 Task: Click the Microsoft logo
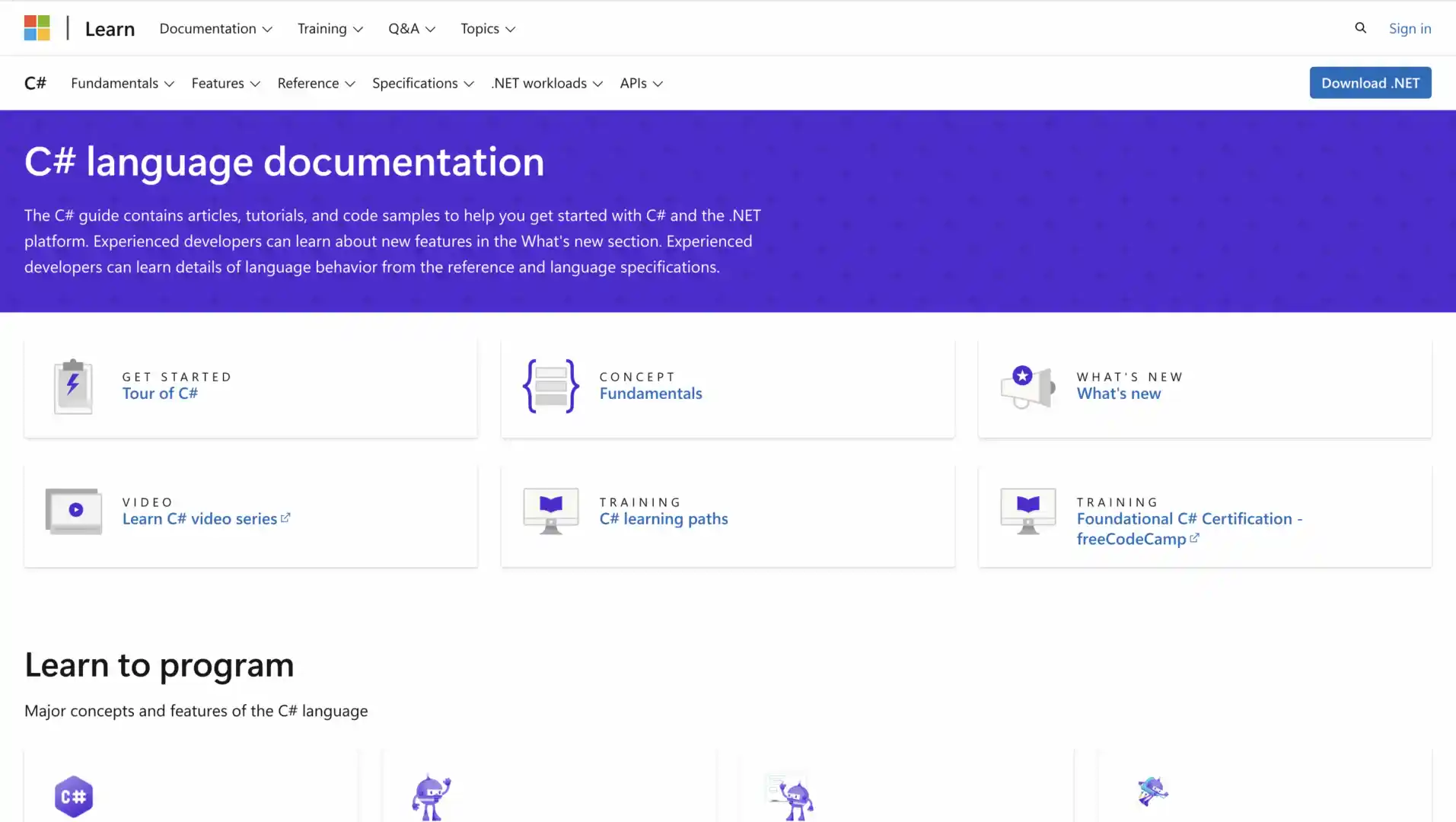tap(37, 28)
